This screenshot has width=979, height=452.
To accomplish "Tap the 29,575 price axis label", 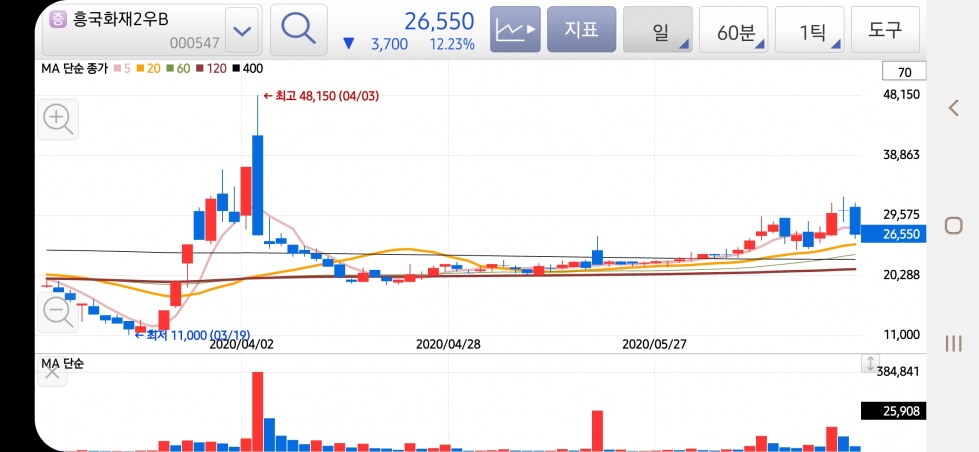I will pos(902,215).
